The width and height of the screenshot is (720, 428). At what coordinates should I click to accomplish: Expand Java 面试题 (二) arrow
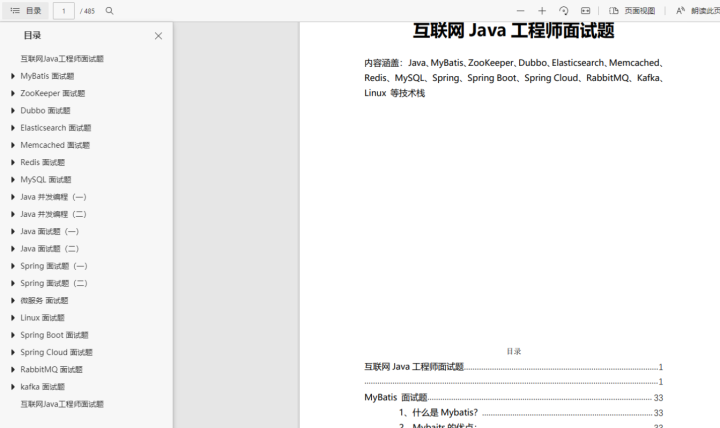pyautogui.click(x=13, y=248)
